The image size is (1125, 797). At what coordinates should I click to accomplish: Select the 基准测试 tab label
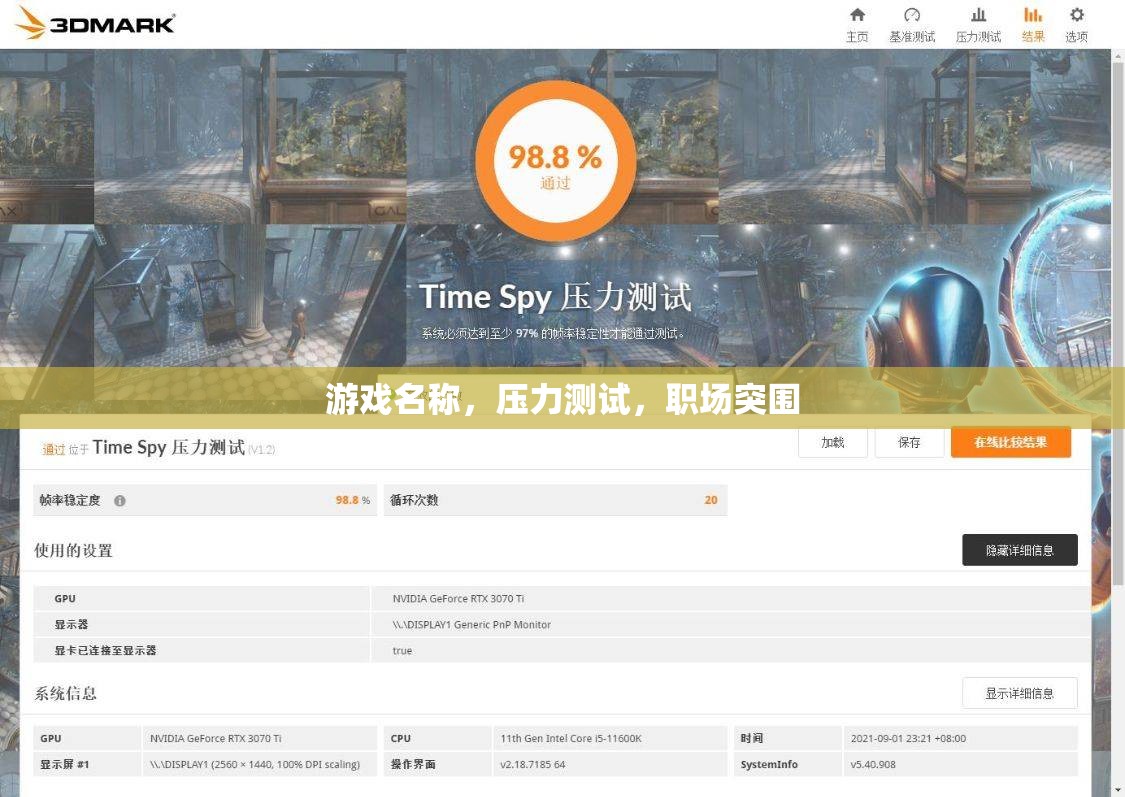(x=912, y=37)
